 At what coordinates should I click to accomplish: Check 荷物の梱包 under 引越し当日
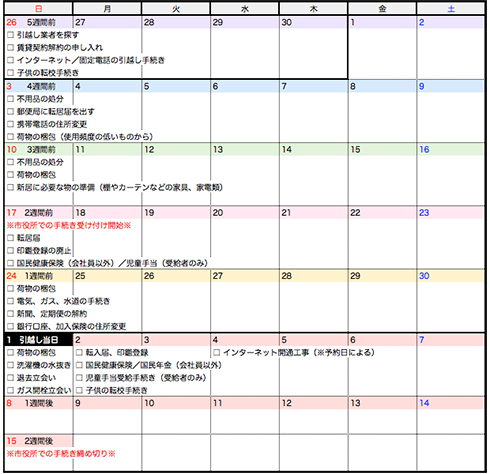pos(11,353)
